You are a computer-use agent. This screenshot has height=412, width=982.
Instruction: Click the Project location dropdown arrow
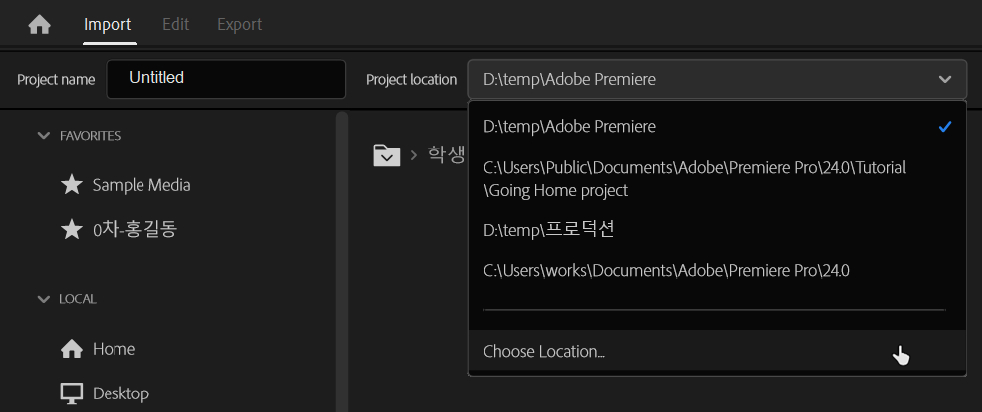click(944, 80)
